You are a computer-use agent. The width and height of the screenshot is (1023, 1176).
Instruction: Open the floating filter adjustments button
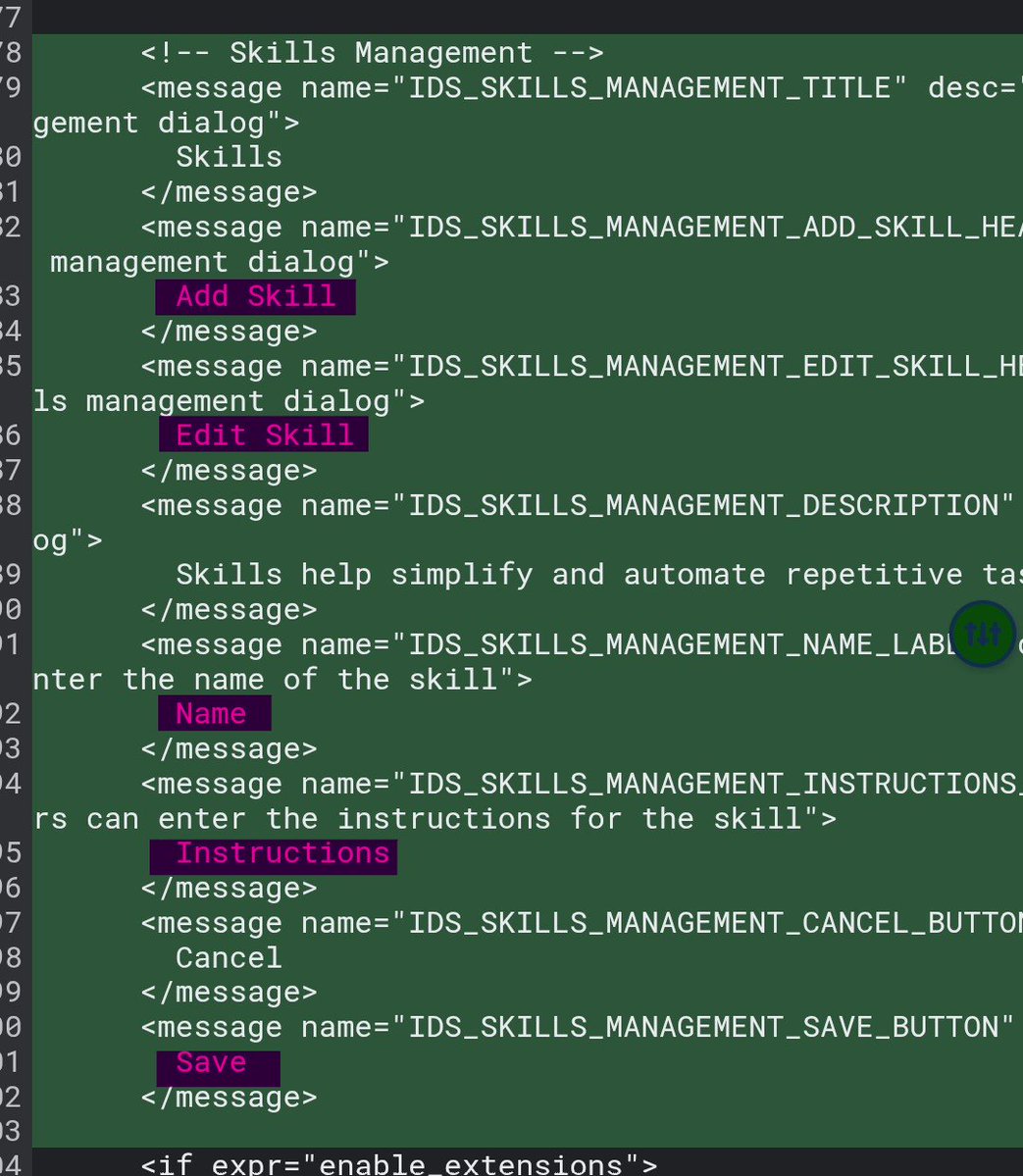point(981,634)
